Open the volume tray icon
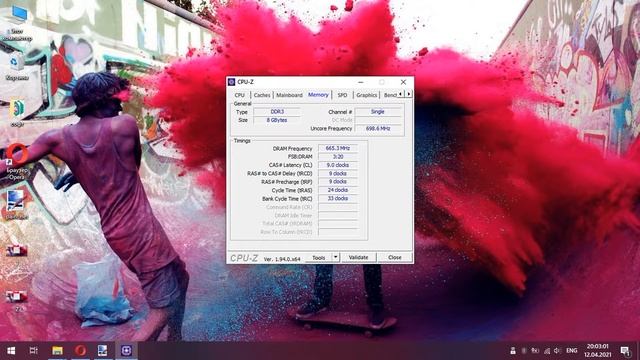 (x=557, y=351)
